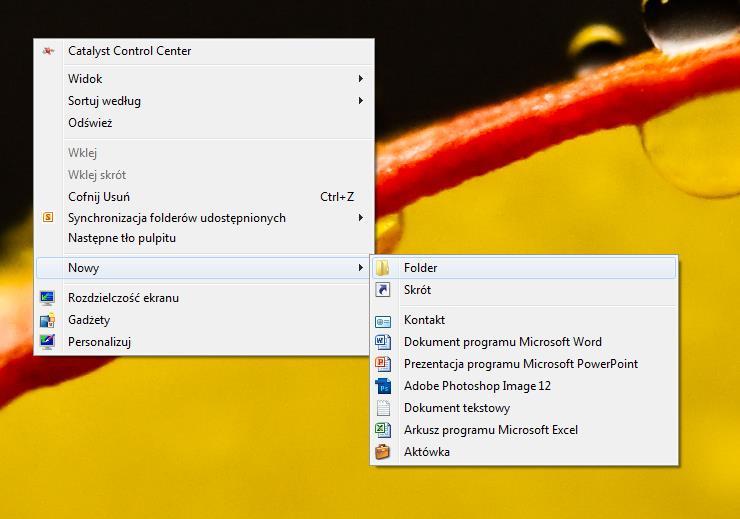The image size is (740, 519).
Task: Create a new Dokument tekstowy
Action: coord(524,408)
